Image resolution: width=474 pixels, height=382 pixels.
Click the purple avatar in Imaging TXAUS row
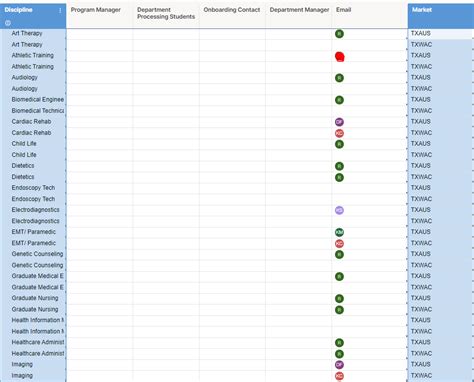pyautogui.click(x=339, y=365)
